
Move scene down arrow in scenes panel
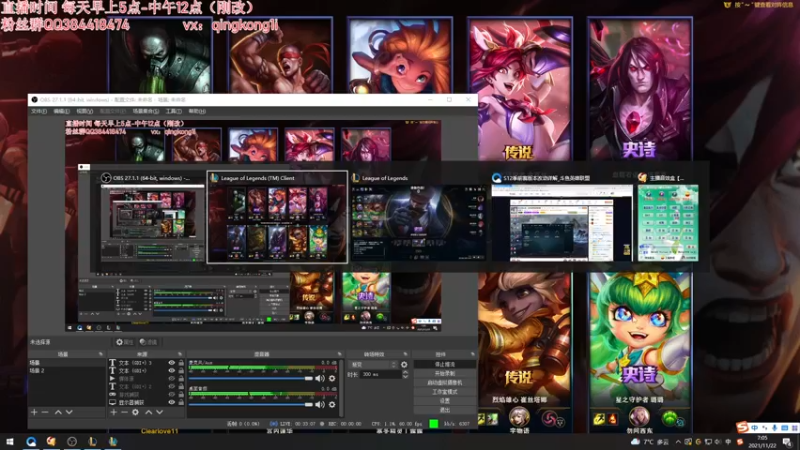(x=69, y=412)
